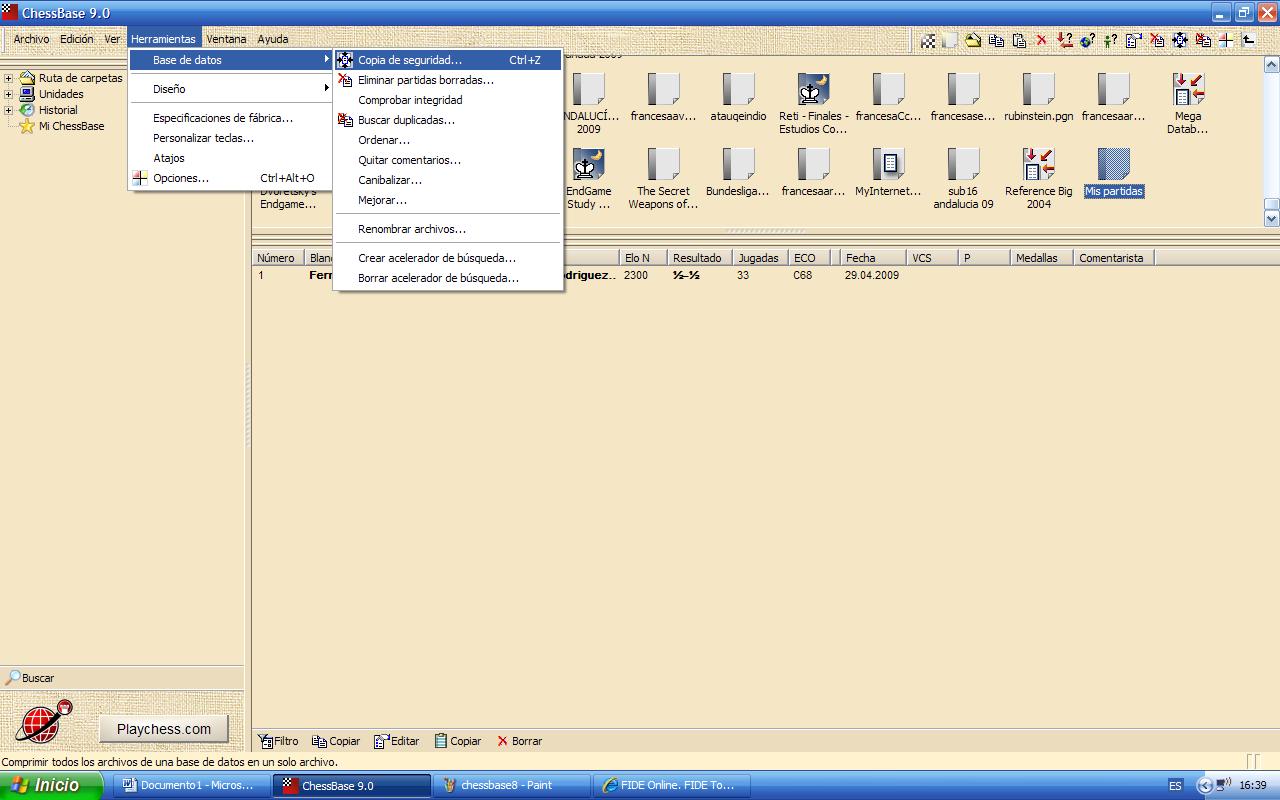Choose Comprobar integridad menu entry
This screenshot has width=1280, height=800.
pyautogui.click(x=448, y=100)
